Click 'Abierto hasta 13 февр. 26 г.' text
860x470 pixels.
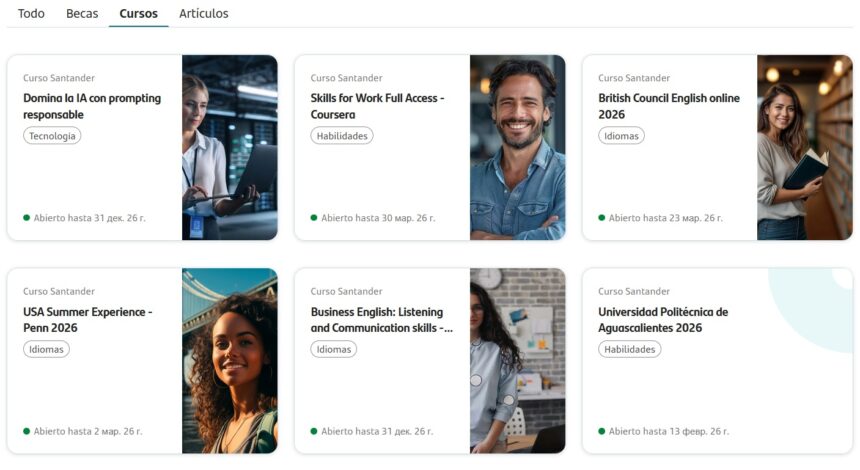(669, 431)
